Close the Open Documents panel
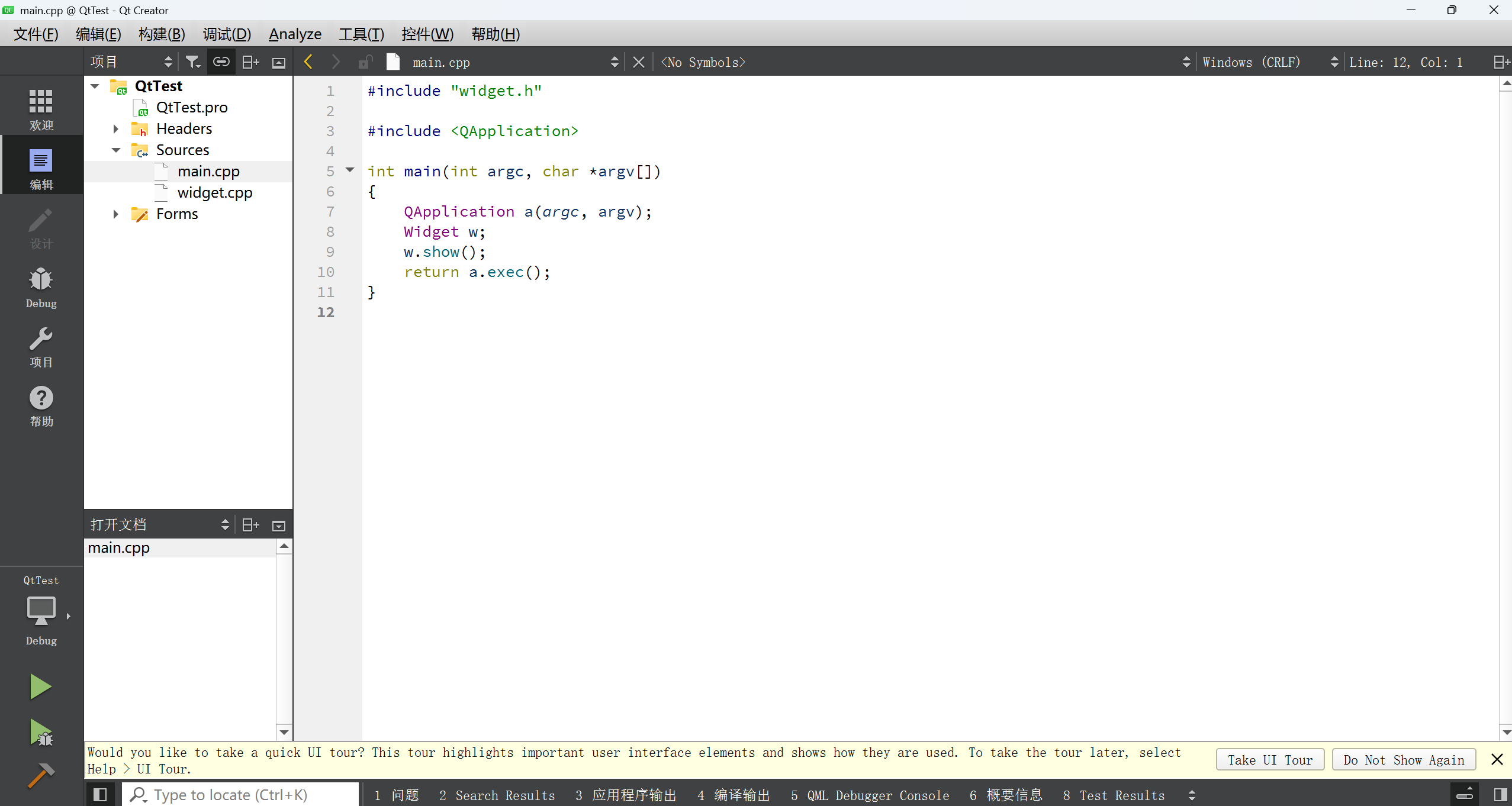Viewport: 1512px width, 806px height. coord(279,525)
